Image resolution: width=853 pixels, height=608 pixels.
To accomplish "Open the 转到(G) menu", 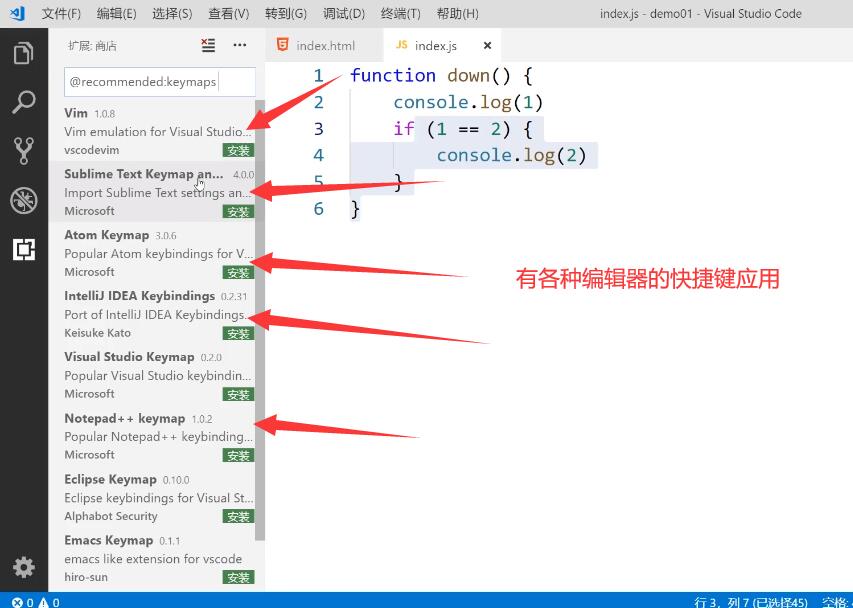I will (x=286, y=14).
